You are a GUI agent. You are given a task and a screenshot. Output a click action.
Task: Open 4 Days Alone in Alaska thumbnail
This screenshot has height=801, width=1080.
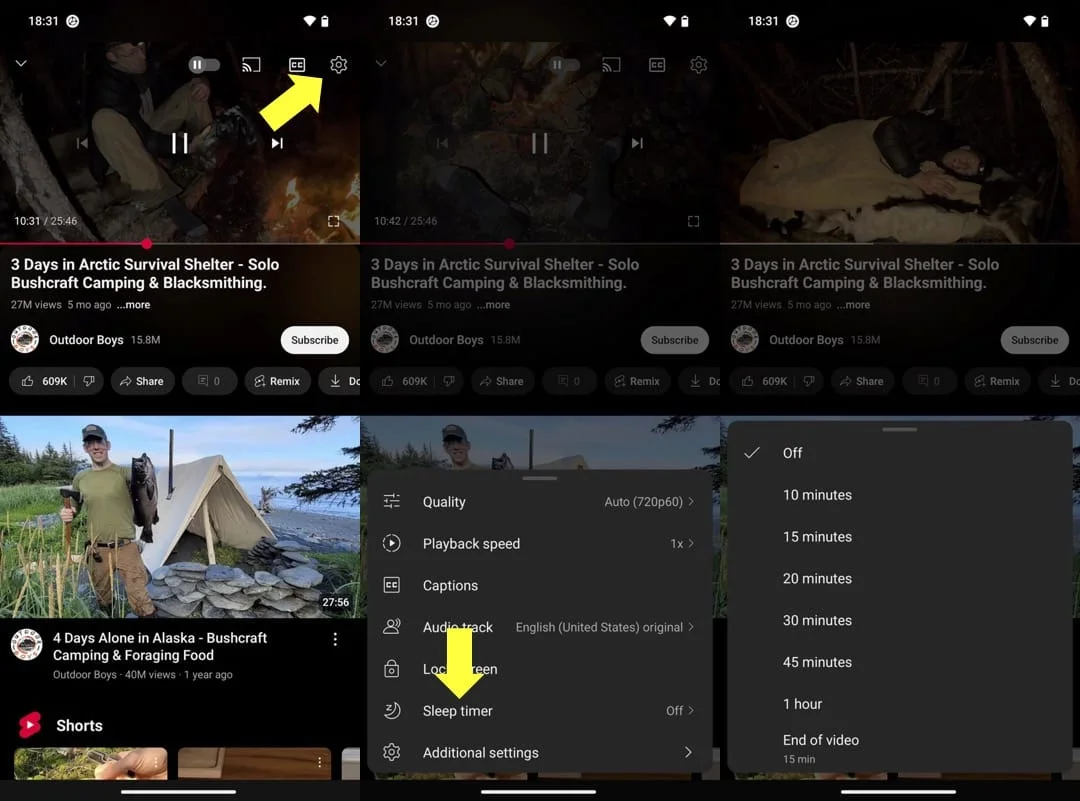click(180, 517)
